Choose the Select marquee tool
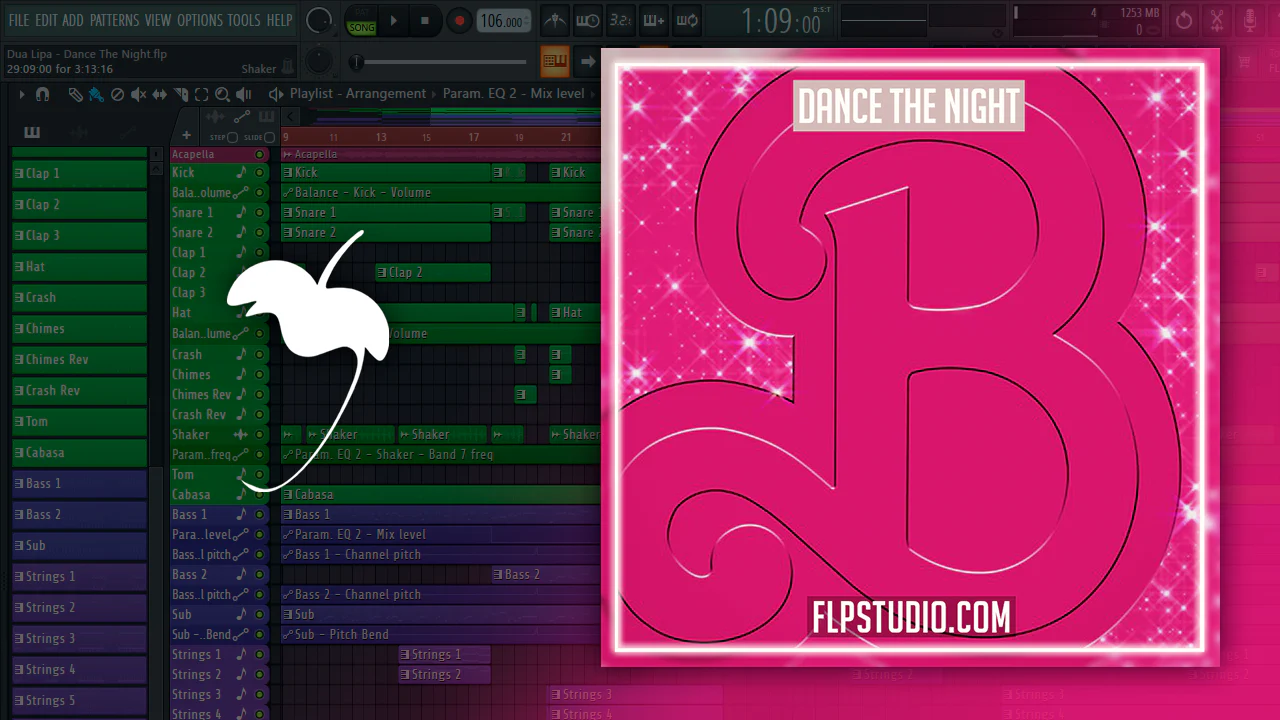The image size is (1280, 720). tap(201, 94)
